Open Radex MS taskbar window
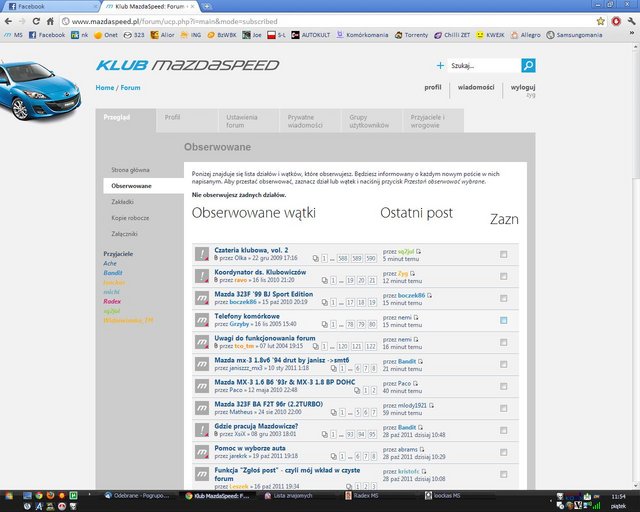 (x=362, y=496)
